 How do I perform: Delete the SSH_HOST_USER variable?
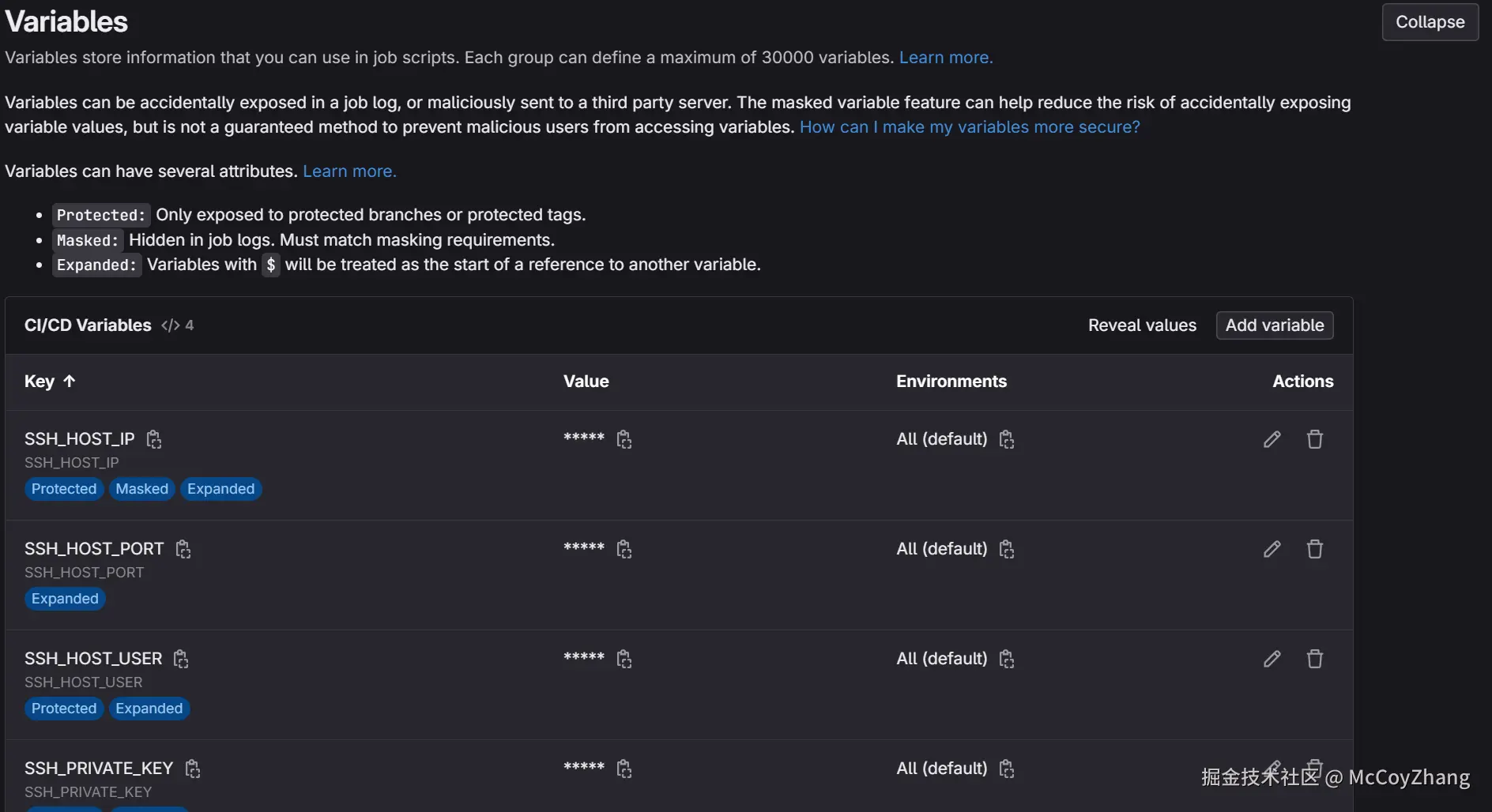tap(1314, 659)
